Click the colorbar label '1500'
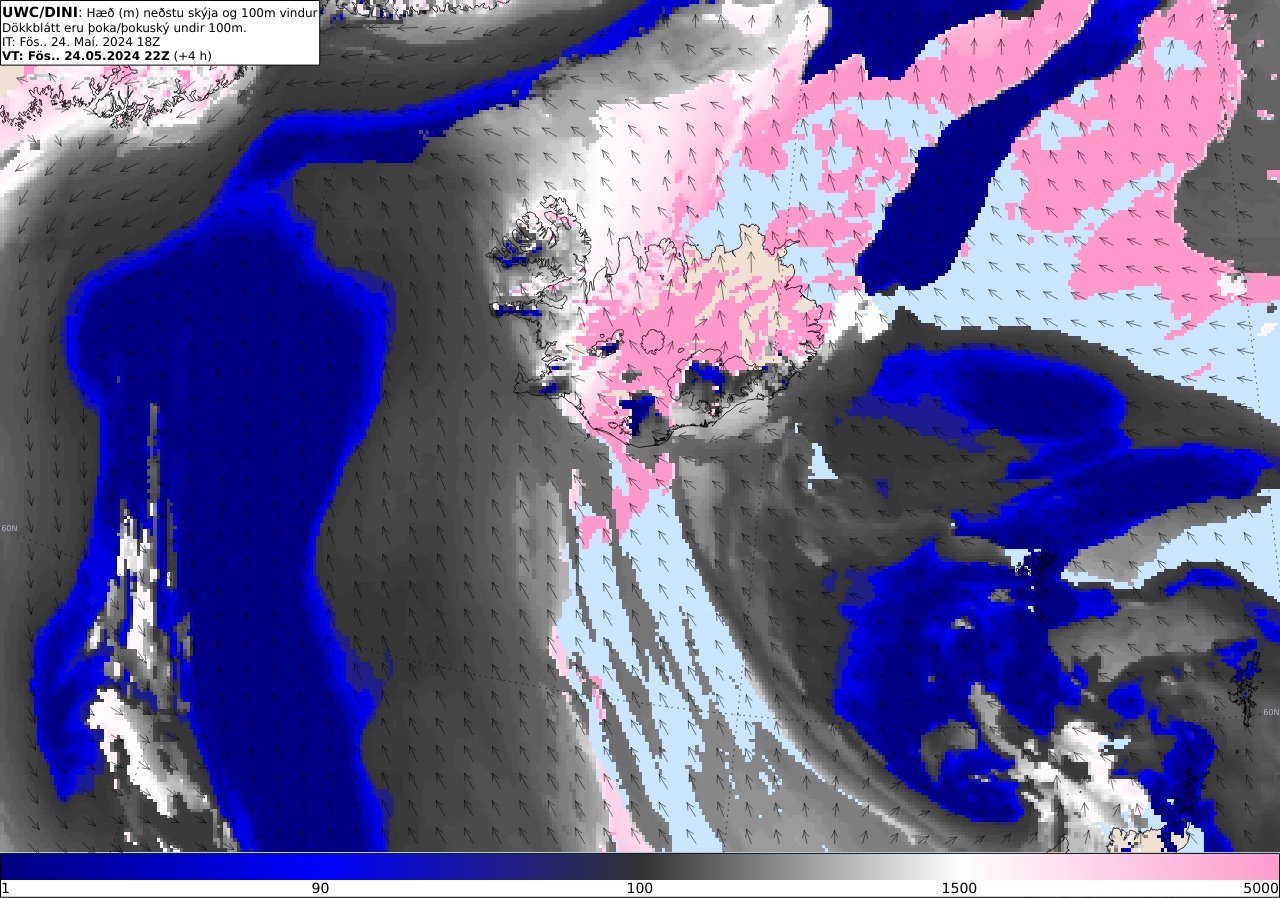This screenshot has height=898, width=1280. point(959,888)
